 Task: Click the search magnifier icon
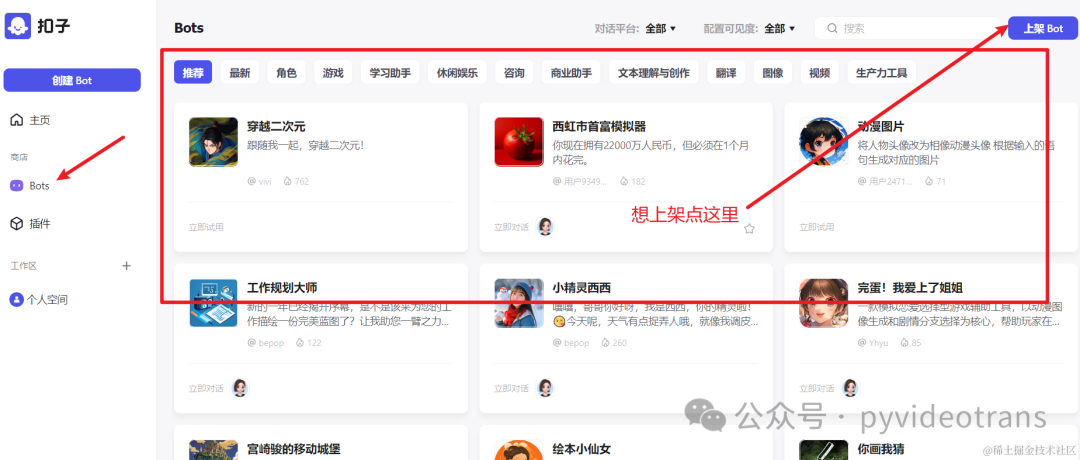tap(832, 28)
